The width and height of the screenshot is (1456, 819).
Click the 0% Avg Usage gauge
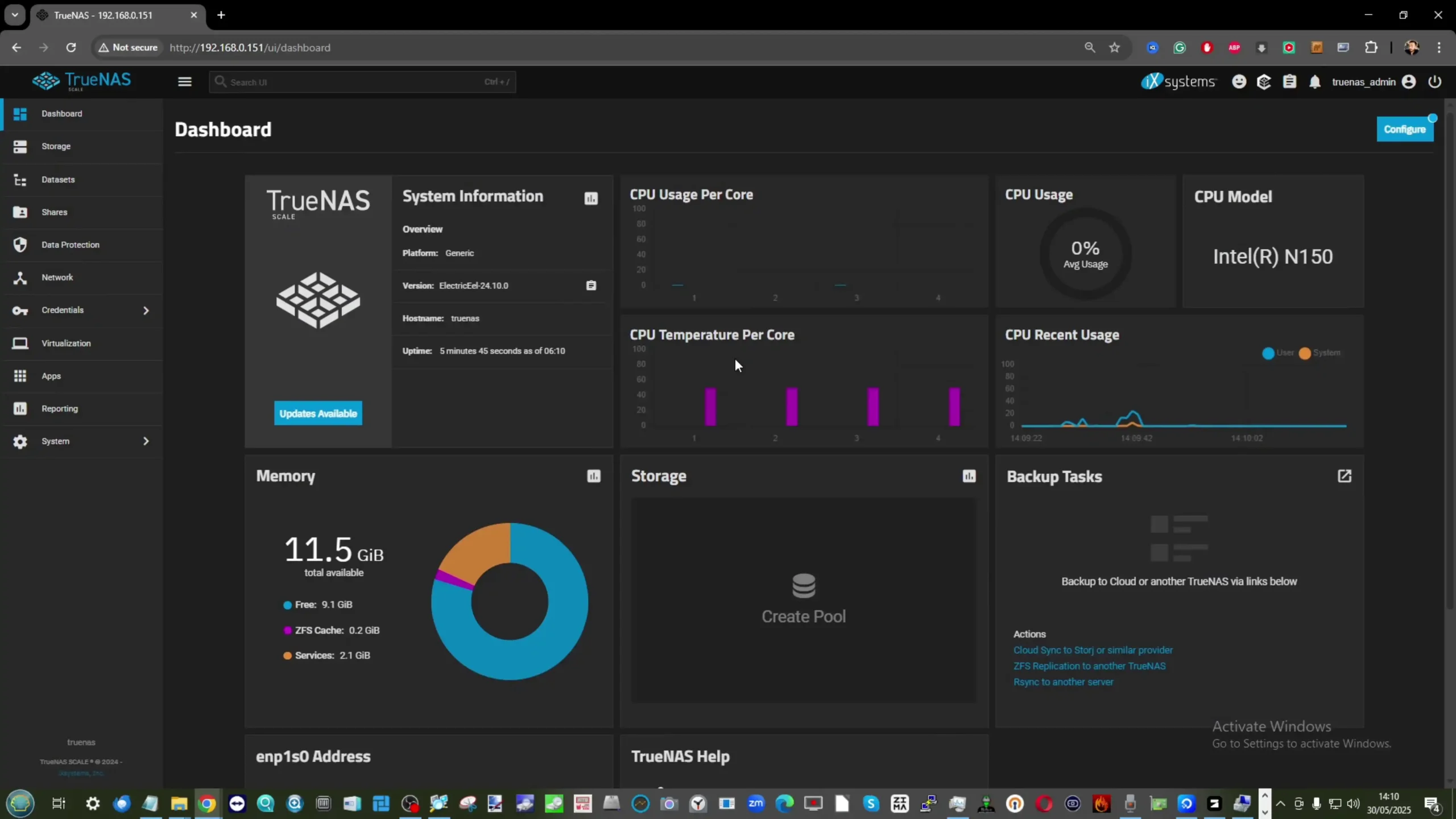tap(1085, 254)
